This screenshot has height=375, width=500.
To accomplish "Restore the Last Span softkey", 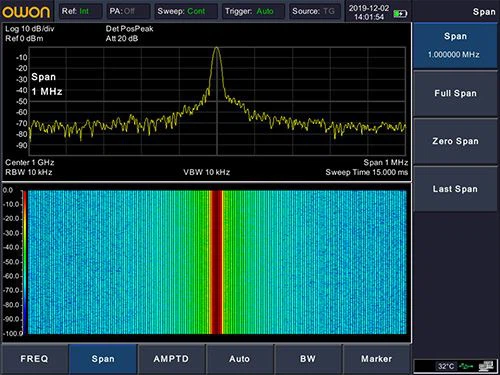I will 455,189.
